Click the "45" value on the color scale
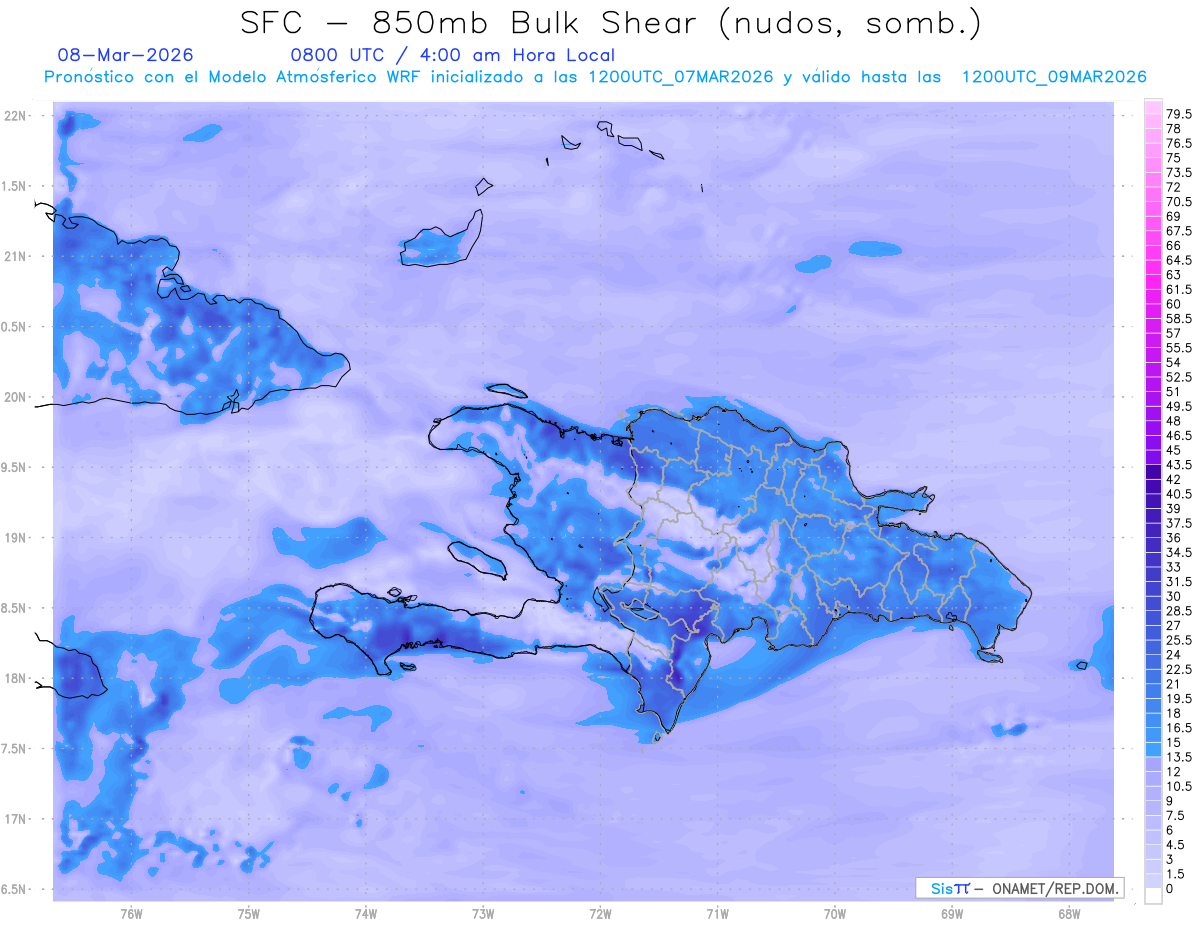The width and height of the screenshot is (1200, 927). point(1174,449)
